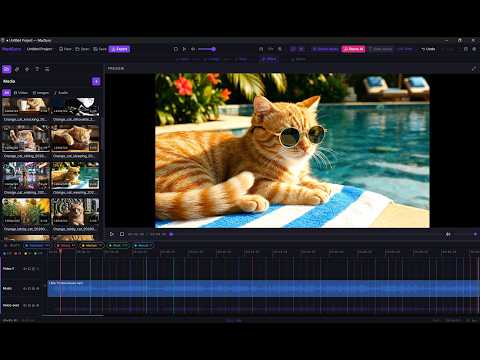This screenshot has width=480, height=360.
Task: Click the Open button in the top toolbar
Action: click(82, 49)
